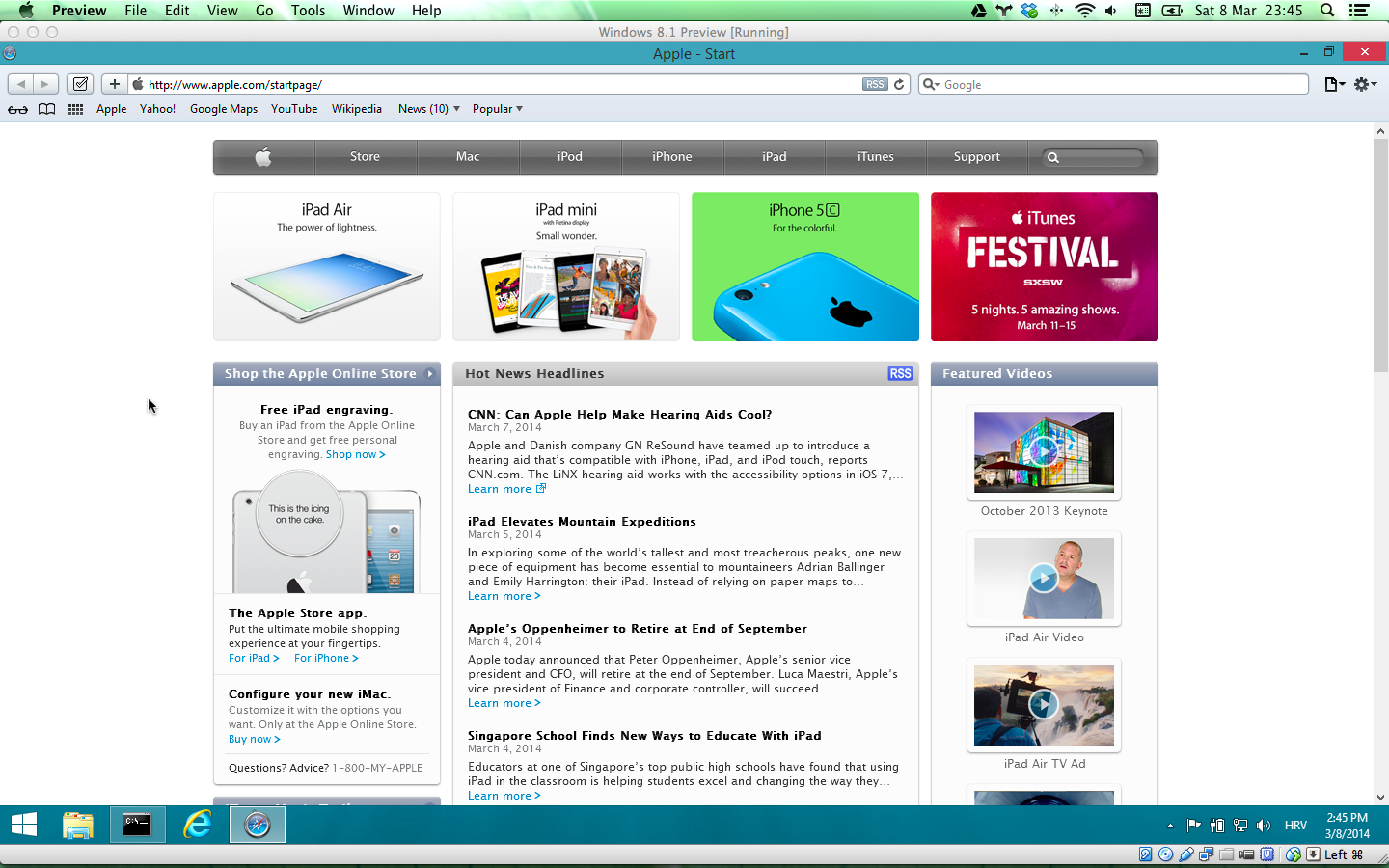Open the iPod navigation tab
Viewport: 1389px width, 868px height.
point(570,156)
